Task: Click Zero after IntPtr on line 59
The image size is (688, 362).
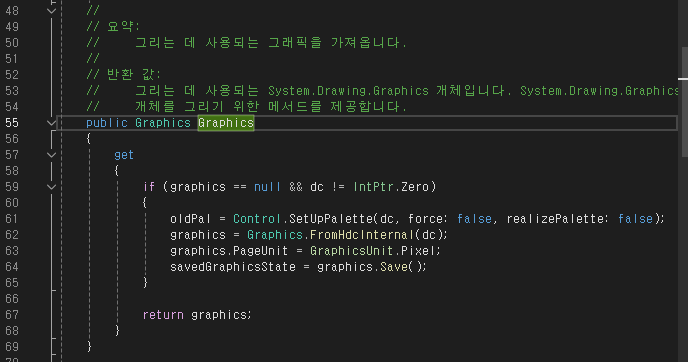Action: pos(415,187)
